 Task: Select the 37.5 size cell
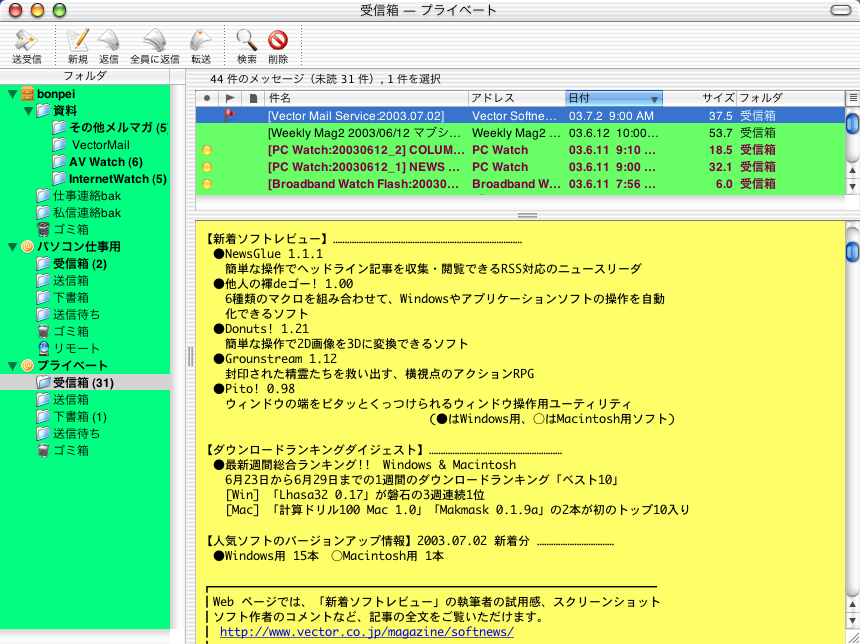click(720, 116)
